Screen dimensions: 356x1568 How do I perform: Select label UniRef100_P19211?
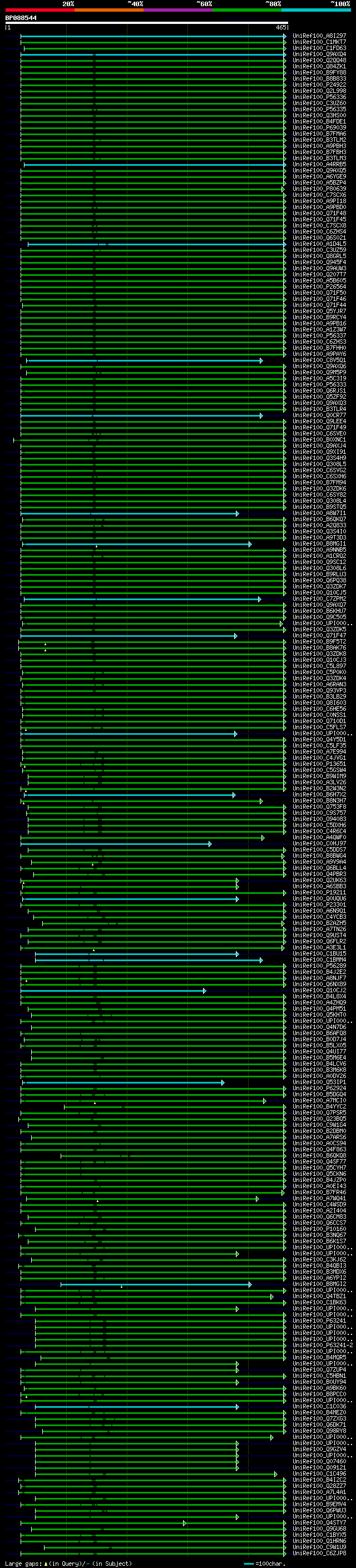tap(319, 892)
